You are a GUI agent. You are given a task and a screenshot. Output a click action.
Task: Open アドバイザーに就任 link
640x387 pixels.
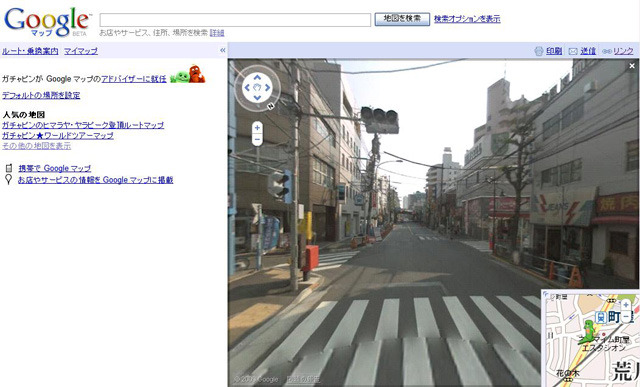click(x=134, y=79)
